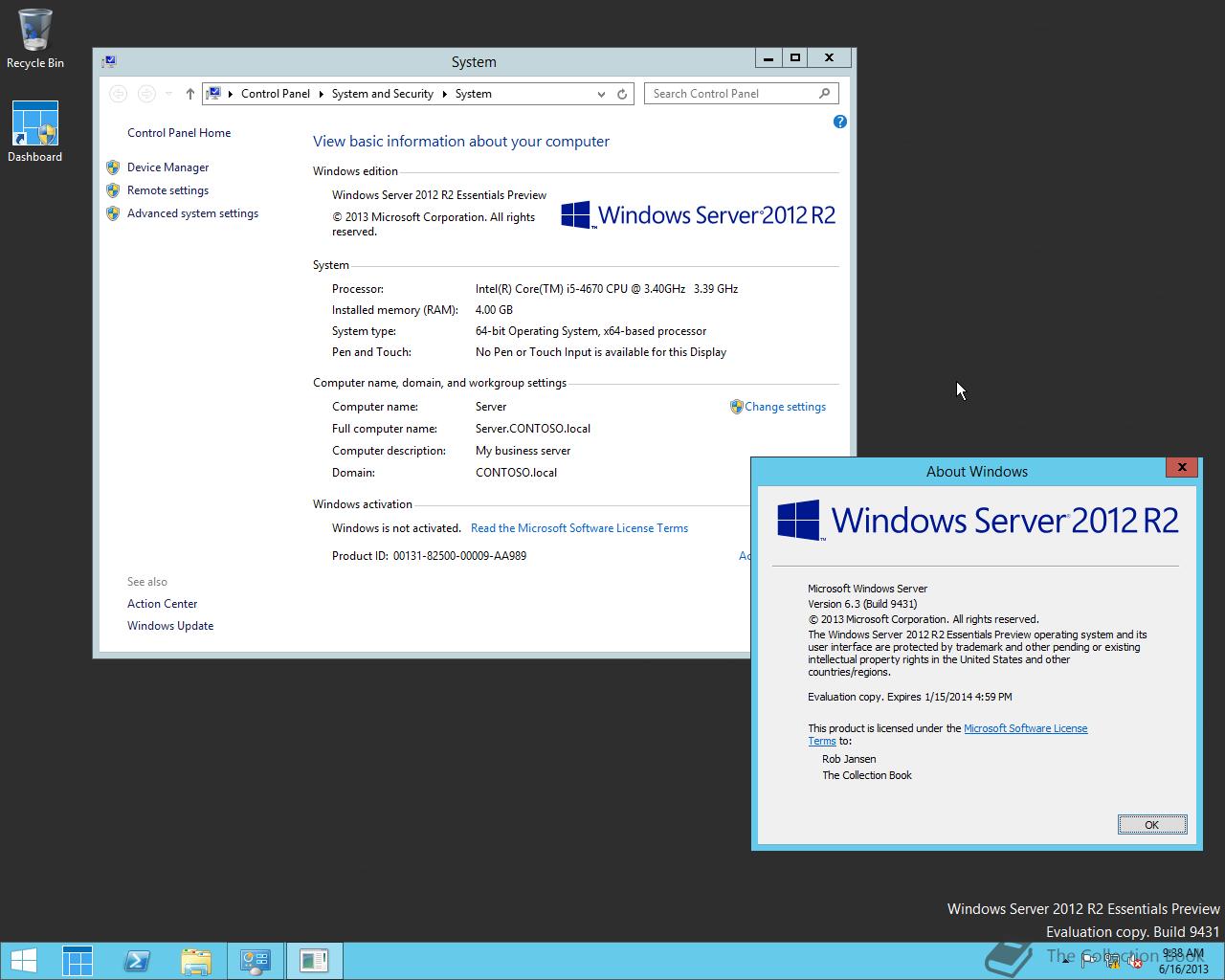Image resolution: width=1225 pixels, height=980 pixels.
Task: Open Server Manager from the taskbar
Action: click(78, 961)
